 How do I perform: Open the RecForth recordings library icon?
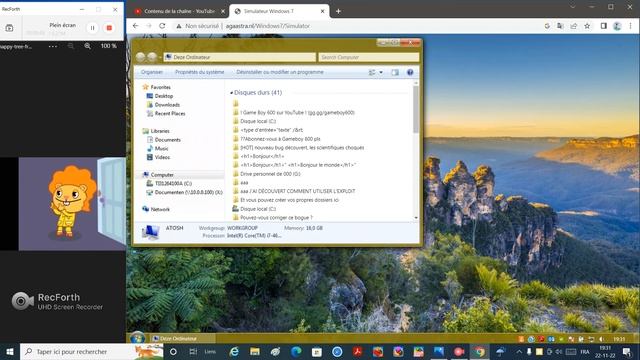pyautogui.click(x=9, y=28)
